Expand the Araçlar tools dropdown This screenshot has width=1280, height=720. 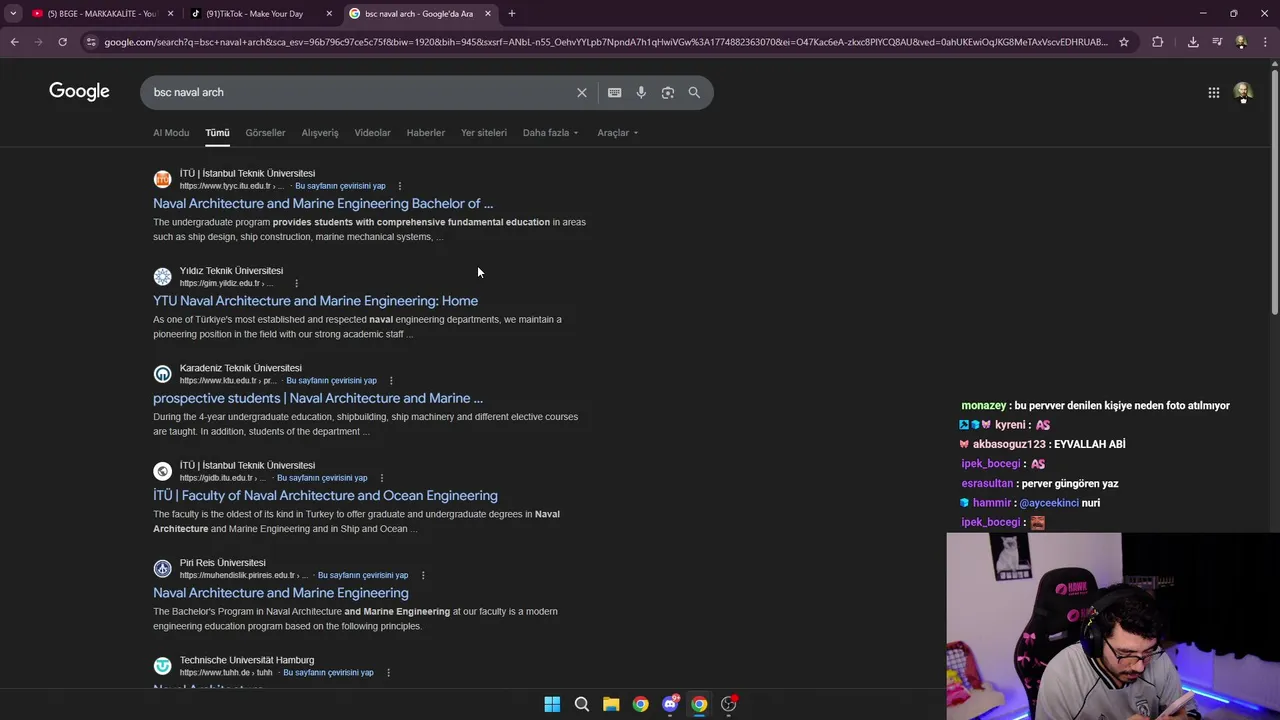pos(617,133)
